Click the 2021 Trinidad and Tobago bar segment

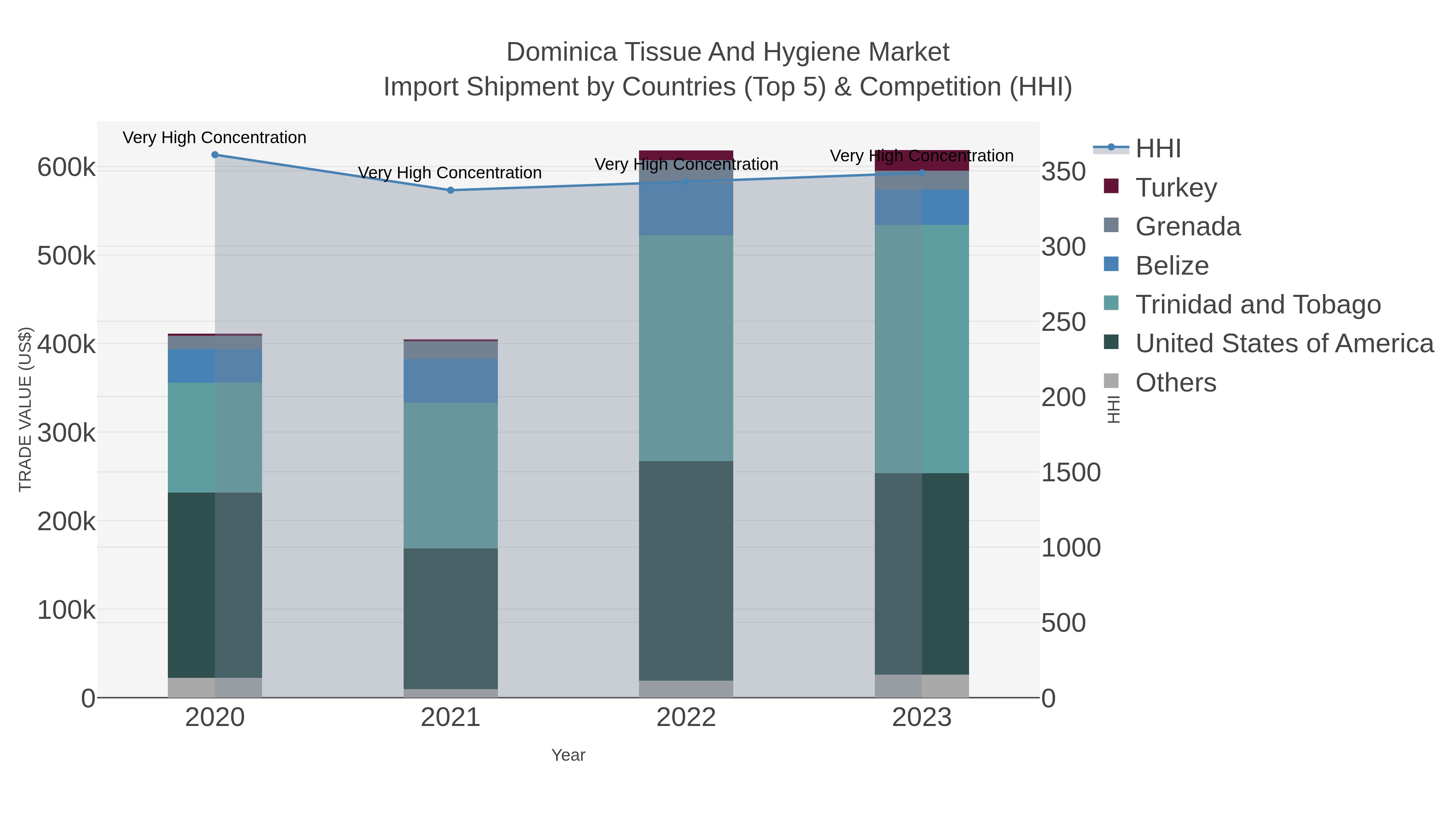[x=451, y=475]
